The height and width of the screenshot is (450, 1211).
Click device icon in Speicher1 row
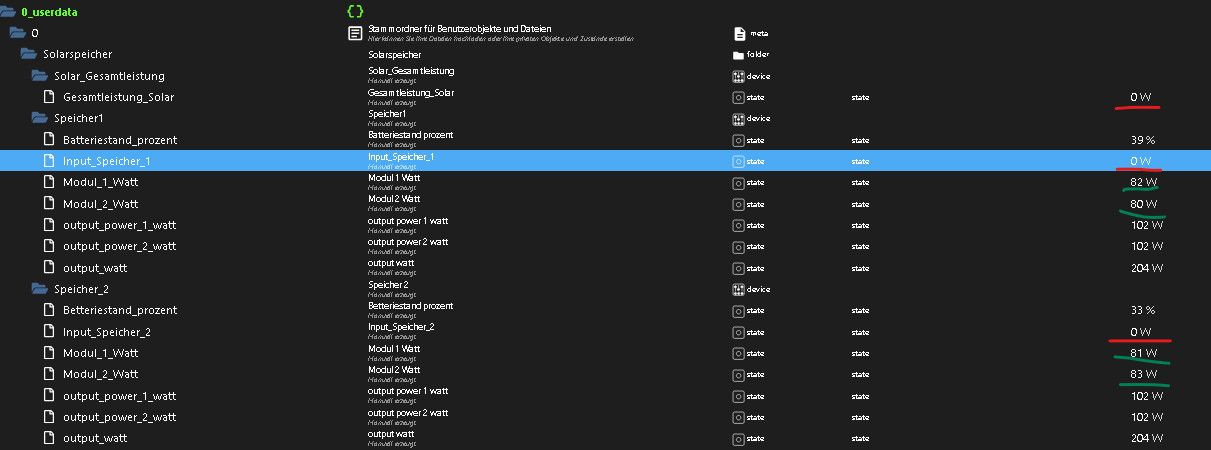[739, 118]
